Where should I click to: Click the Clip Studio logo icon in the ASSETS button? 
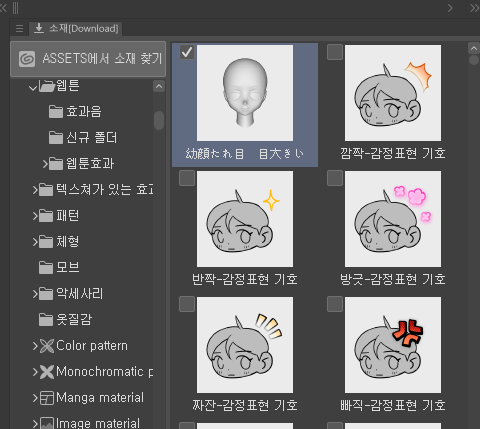coord(27,59)
